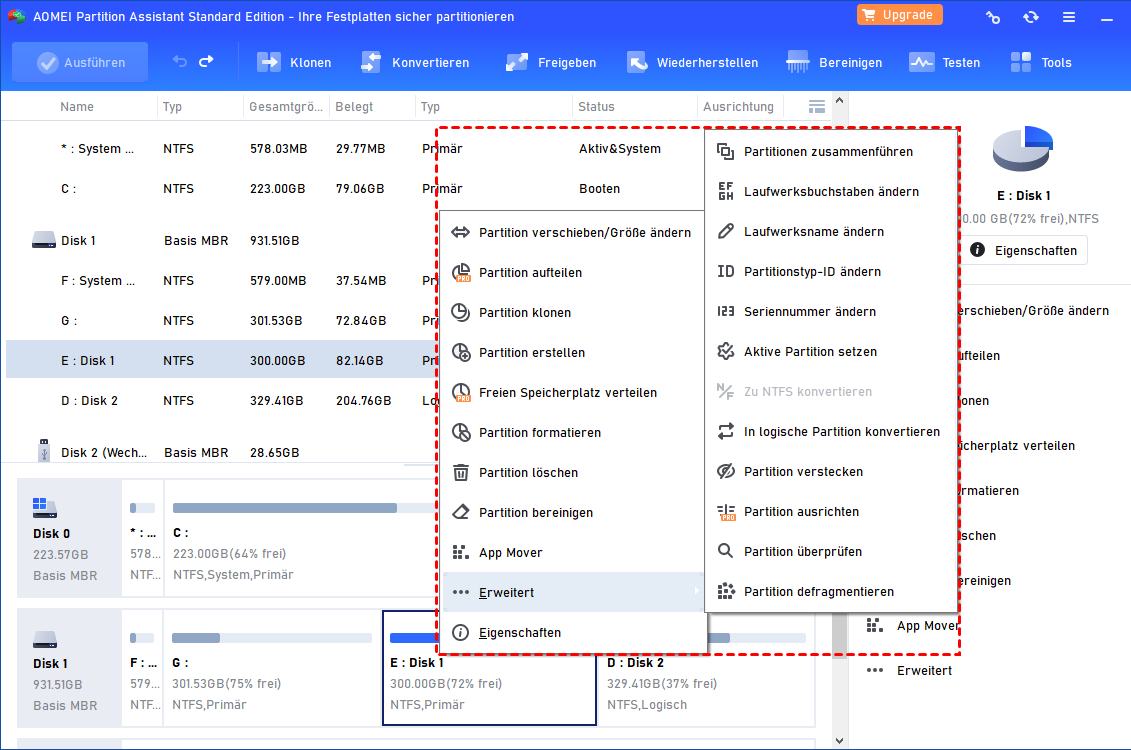Click the Klonen toolbar icon
This screenshot has width=1131, height=750.
click(x=268, y=63)
